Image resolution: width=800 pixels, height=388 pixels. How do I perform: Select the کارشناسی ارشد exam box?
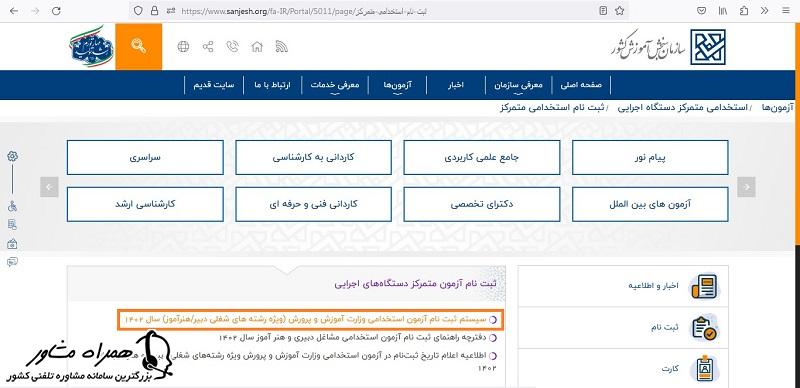click(x=145, y=204)
